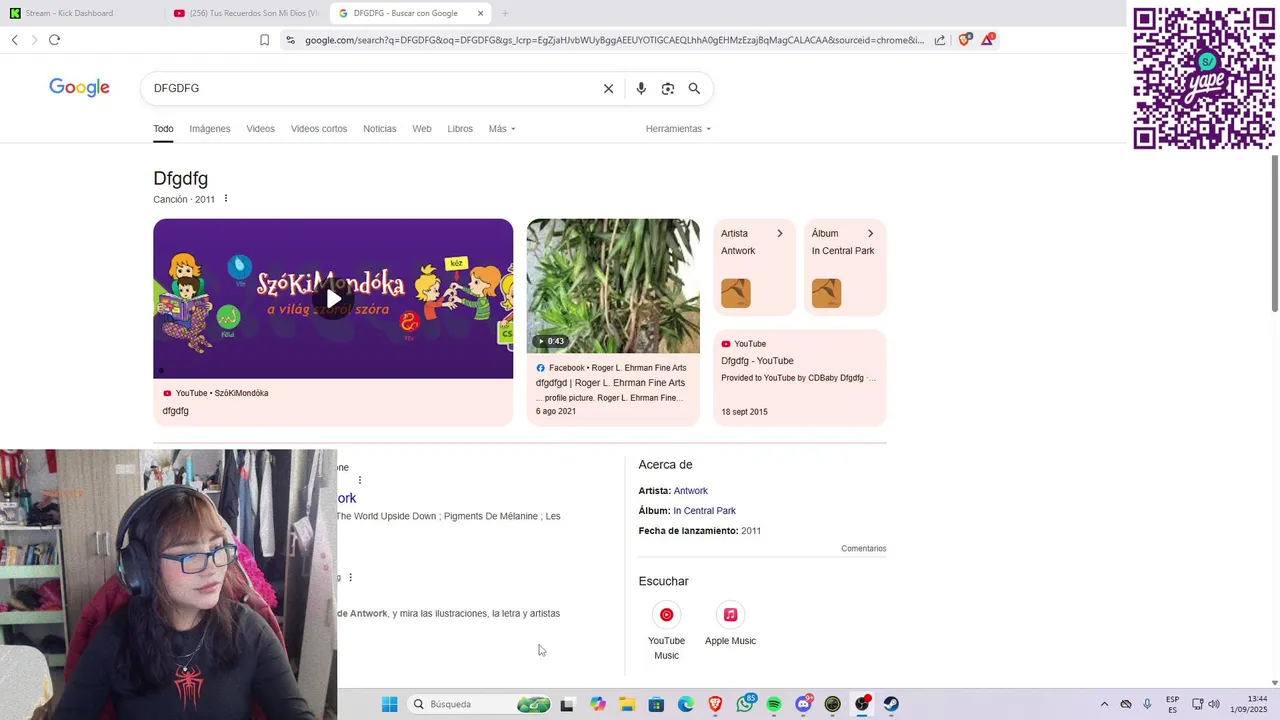
Task: Clear the search box with X
Action: click(608, 89)
